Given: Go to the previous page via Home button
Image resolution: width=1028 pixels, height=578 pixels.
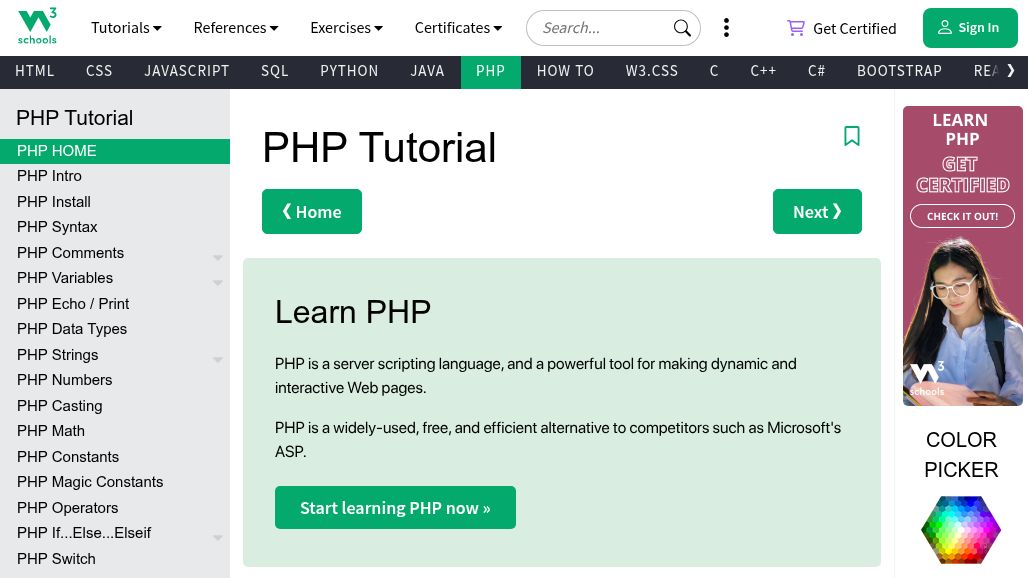Looking at the screenshot, I should 312,212.
